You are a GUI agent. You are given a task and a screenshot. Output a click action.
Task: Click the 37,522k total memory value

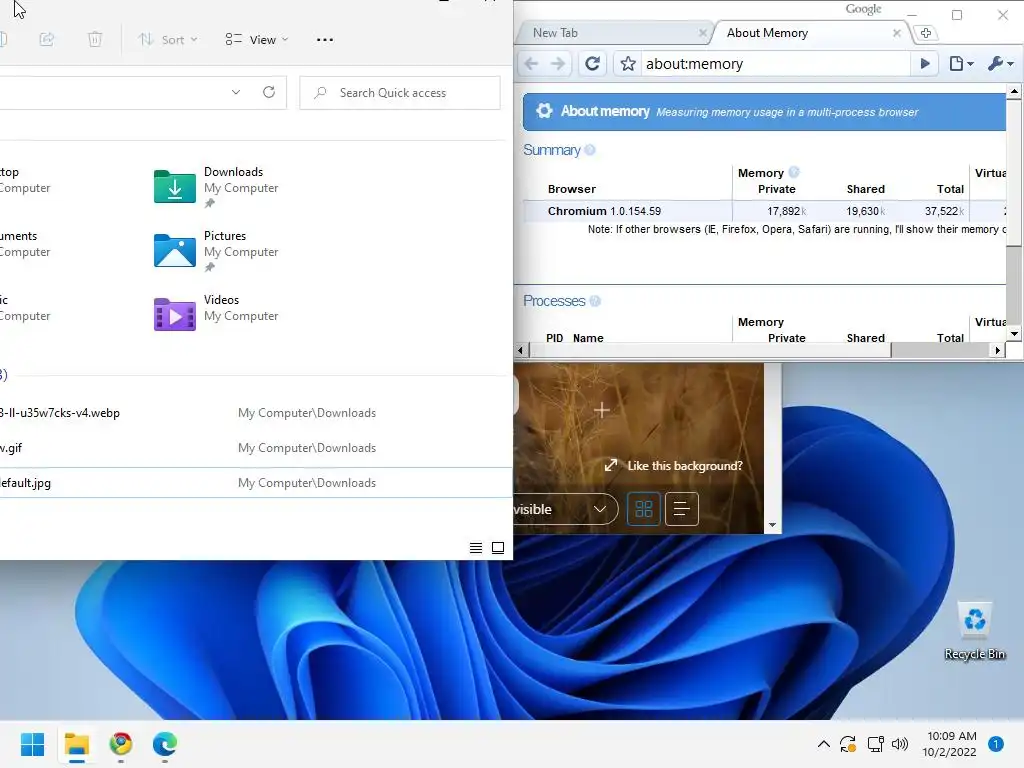point(944,211)
